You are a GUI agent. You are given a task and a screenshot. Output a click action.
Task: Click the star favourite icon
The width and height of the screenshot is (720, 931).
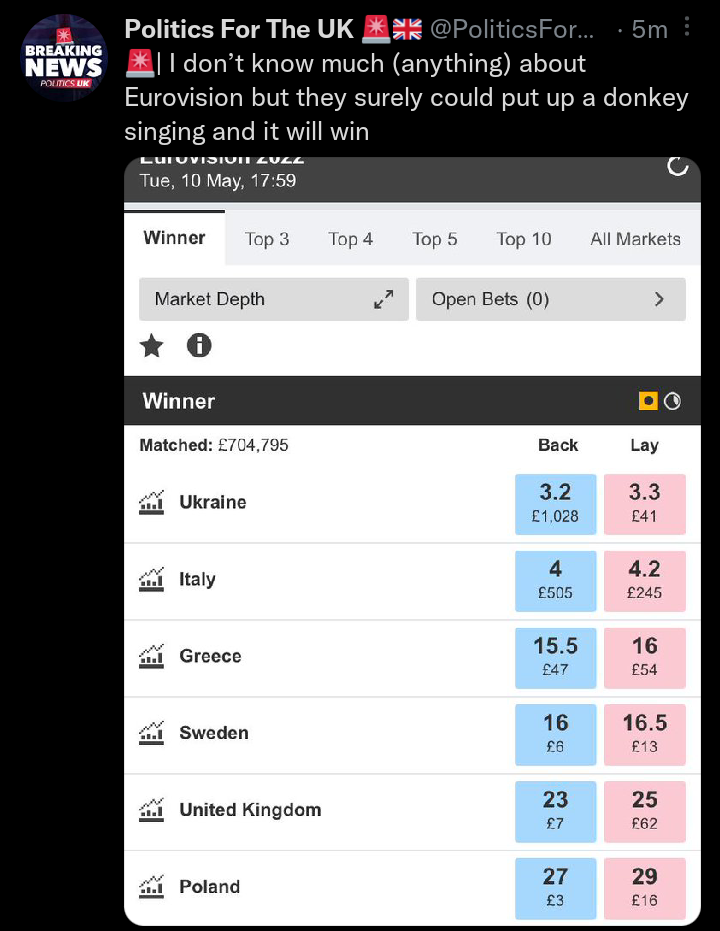click(151, 346)
